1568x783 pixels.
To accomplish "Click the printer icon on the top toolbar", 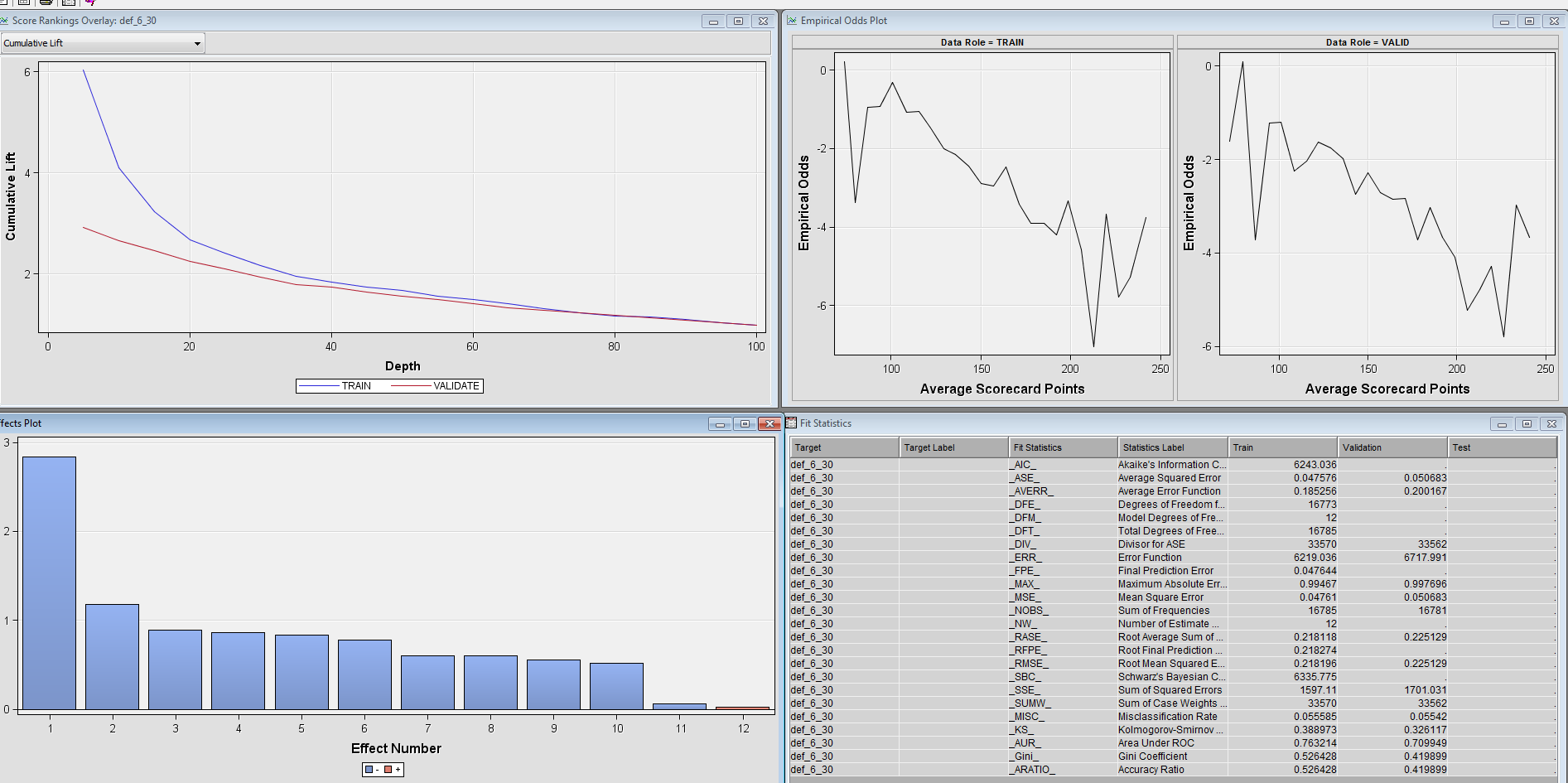I will coord(46,3).
